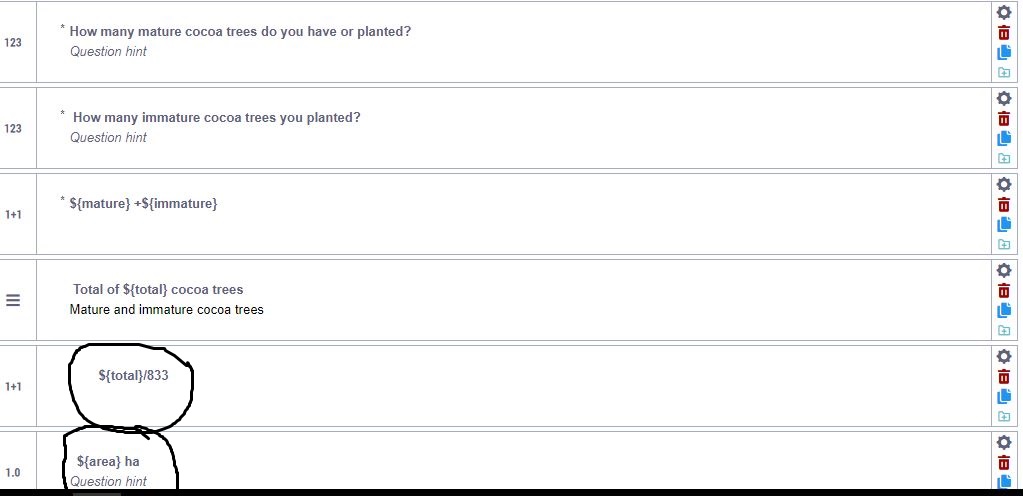Screen dimensions: 1023x496
Task: Edit the "${area} ha" question label
Action: point(108,462)
